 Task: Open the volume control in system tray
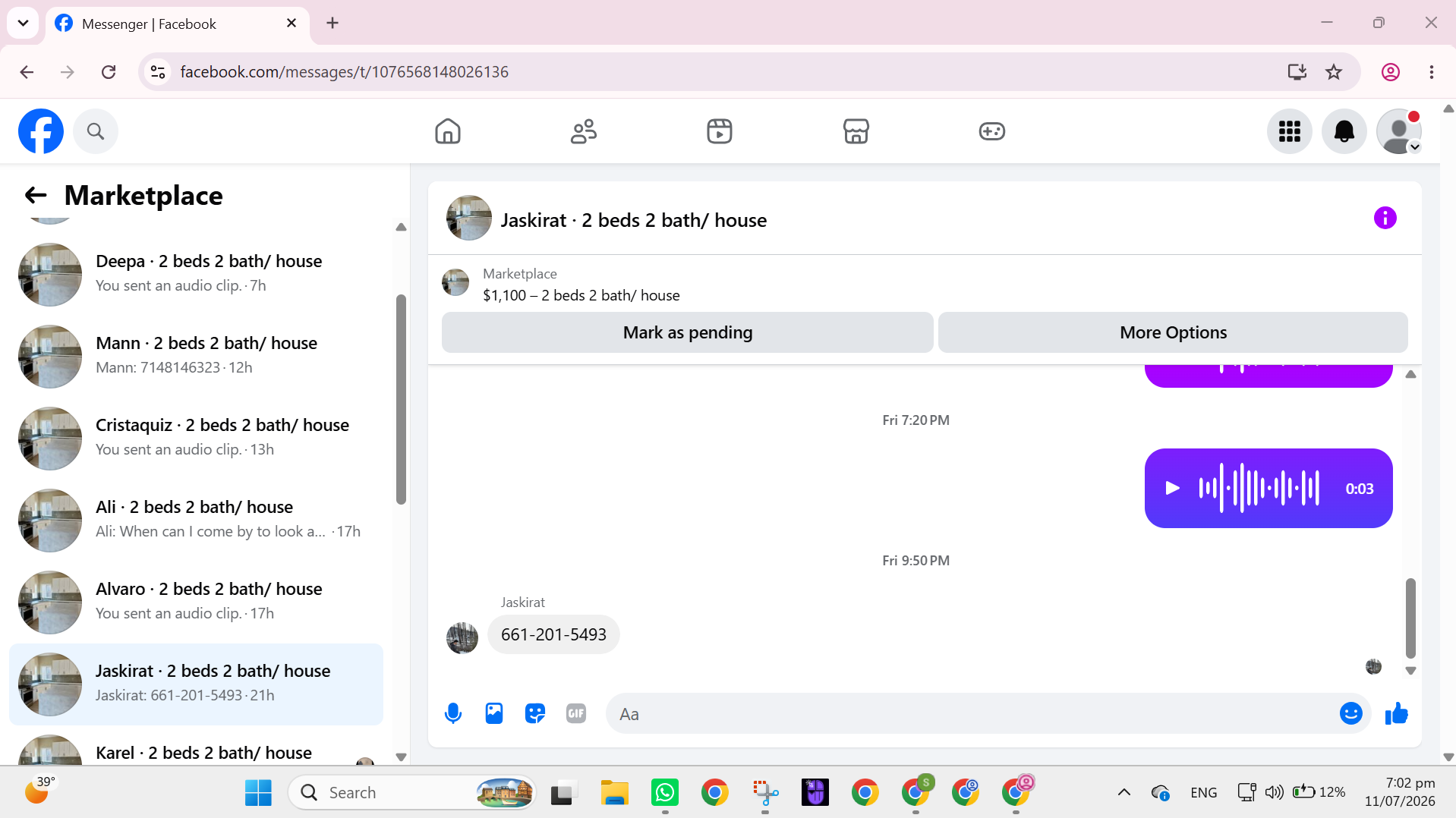[1274, 793]
